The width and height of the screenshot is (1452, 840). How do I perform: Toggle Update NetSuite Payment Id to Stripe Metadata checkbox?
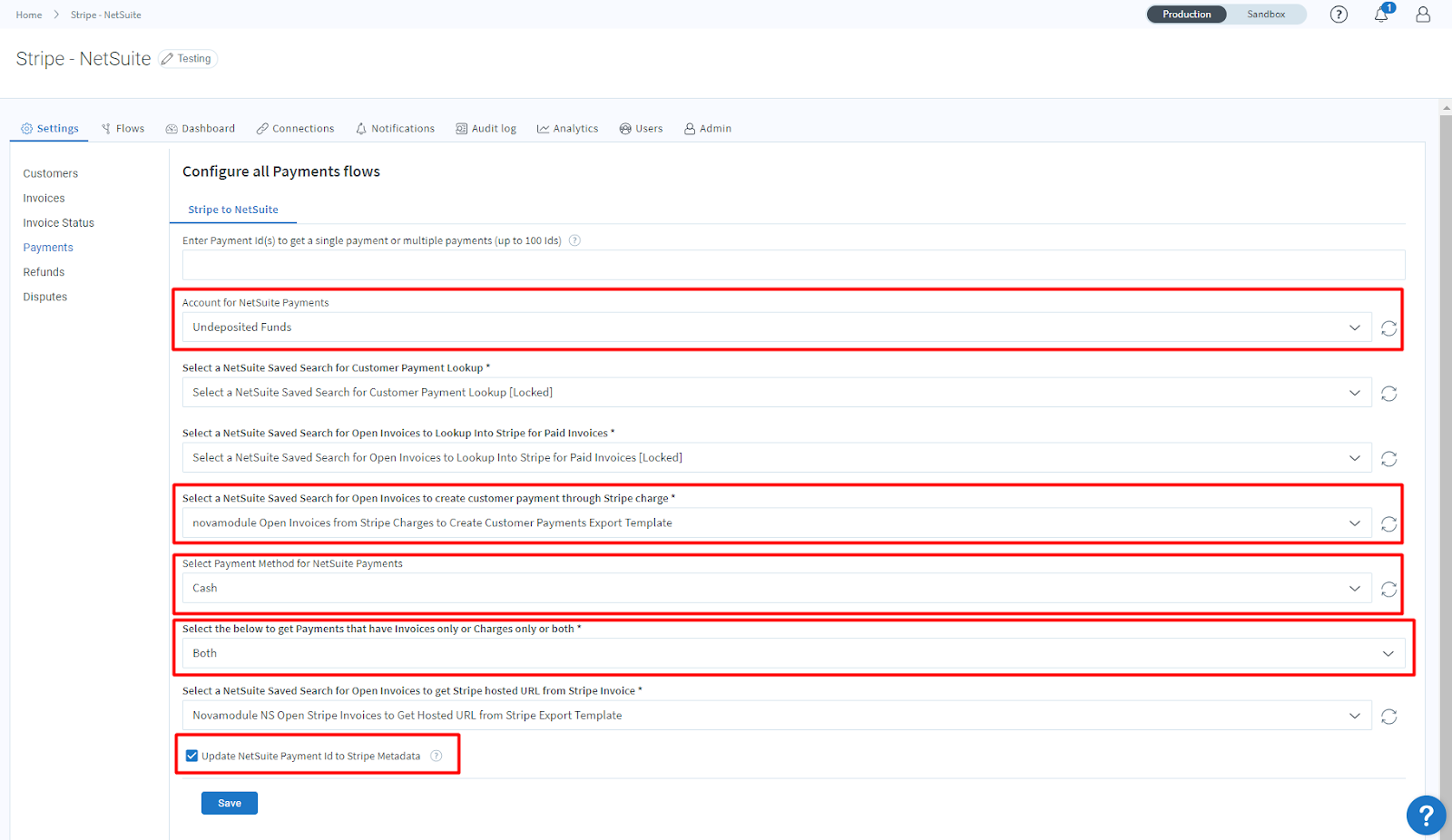[191, 756]
